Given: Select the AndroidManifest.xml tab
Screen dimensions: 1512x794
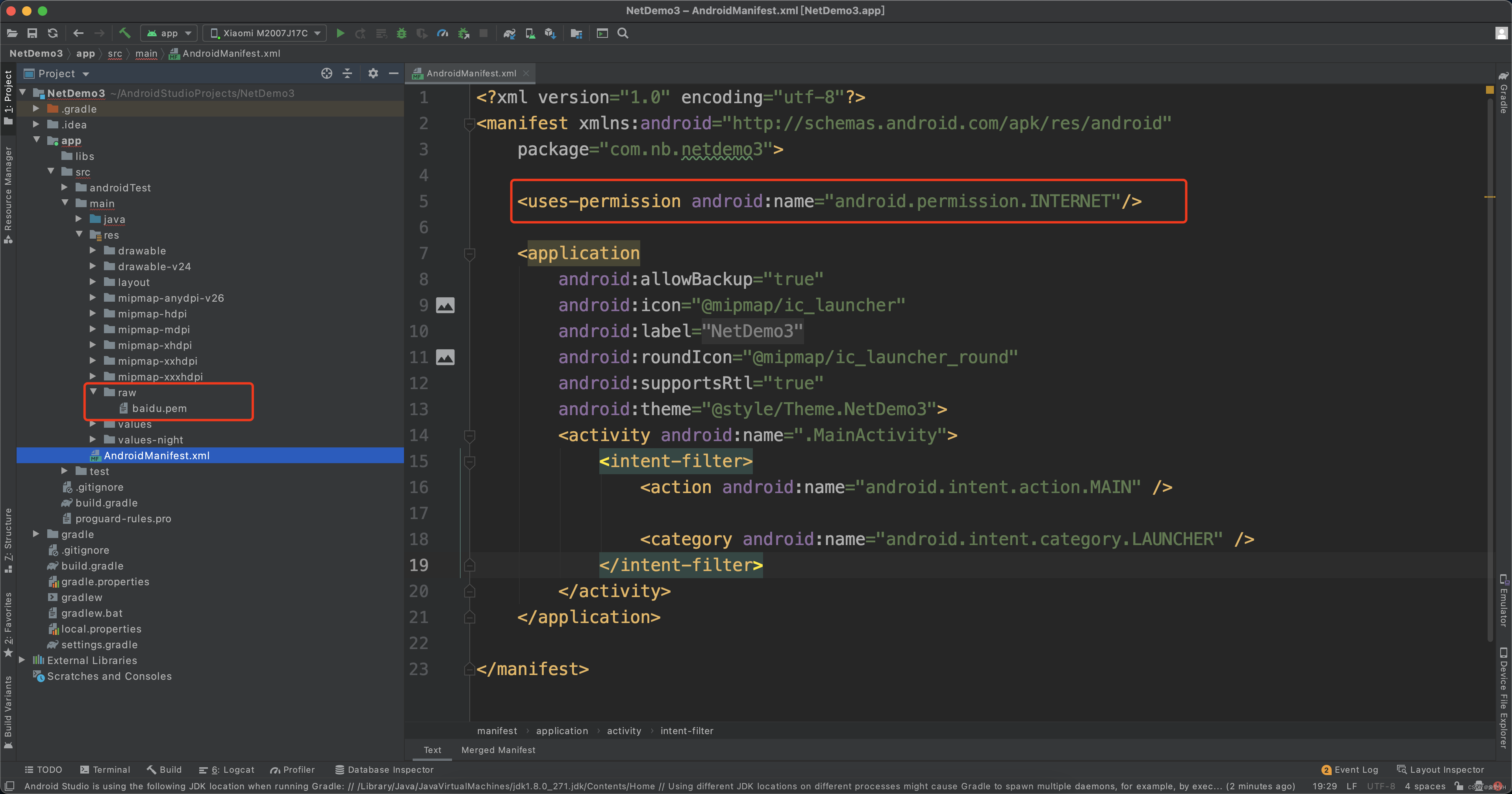Looking at the screenshot, I should coord(470,72).
